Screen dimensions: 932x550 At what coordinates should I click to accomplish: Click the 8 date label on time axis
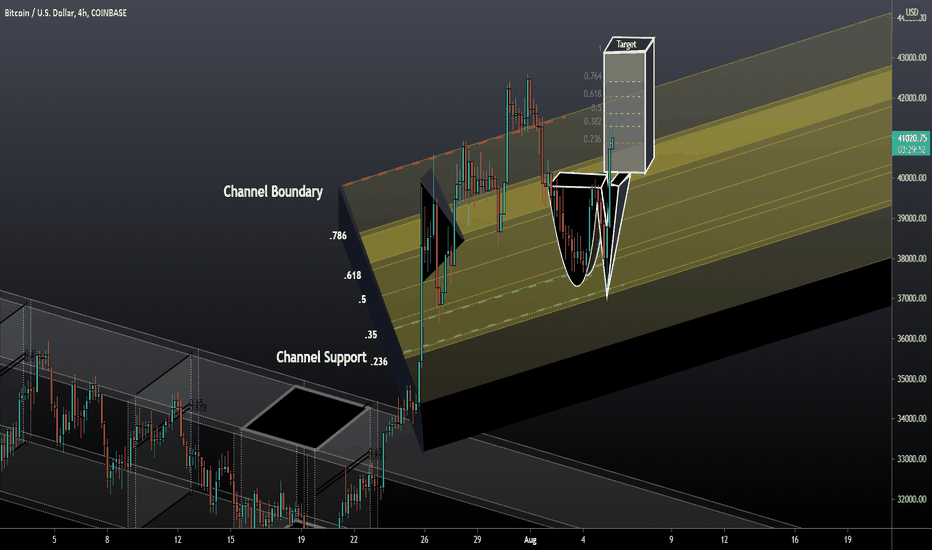[107, 540]
